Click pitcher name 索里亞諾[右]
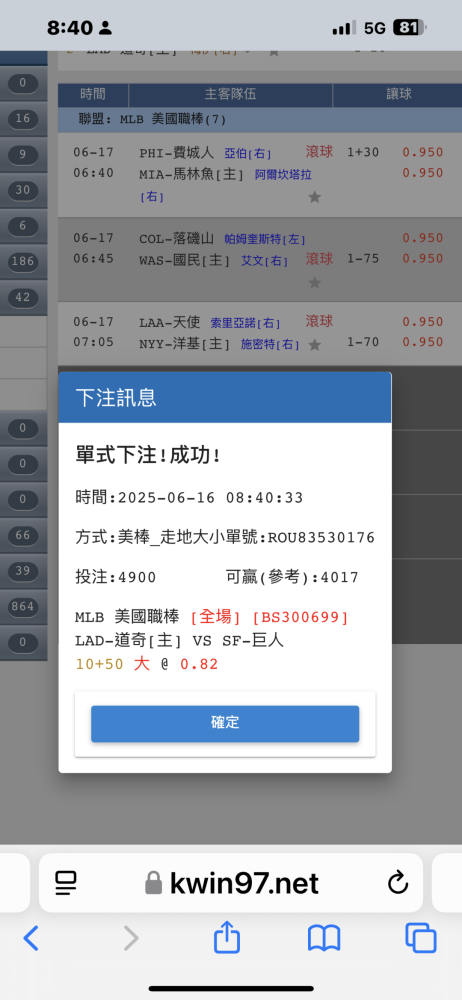Screen dimensions: 462x1000 pos(245,323)
